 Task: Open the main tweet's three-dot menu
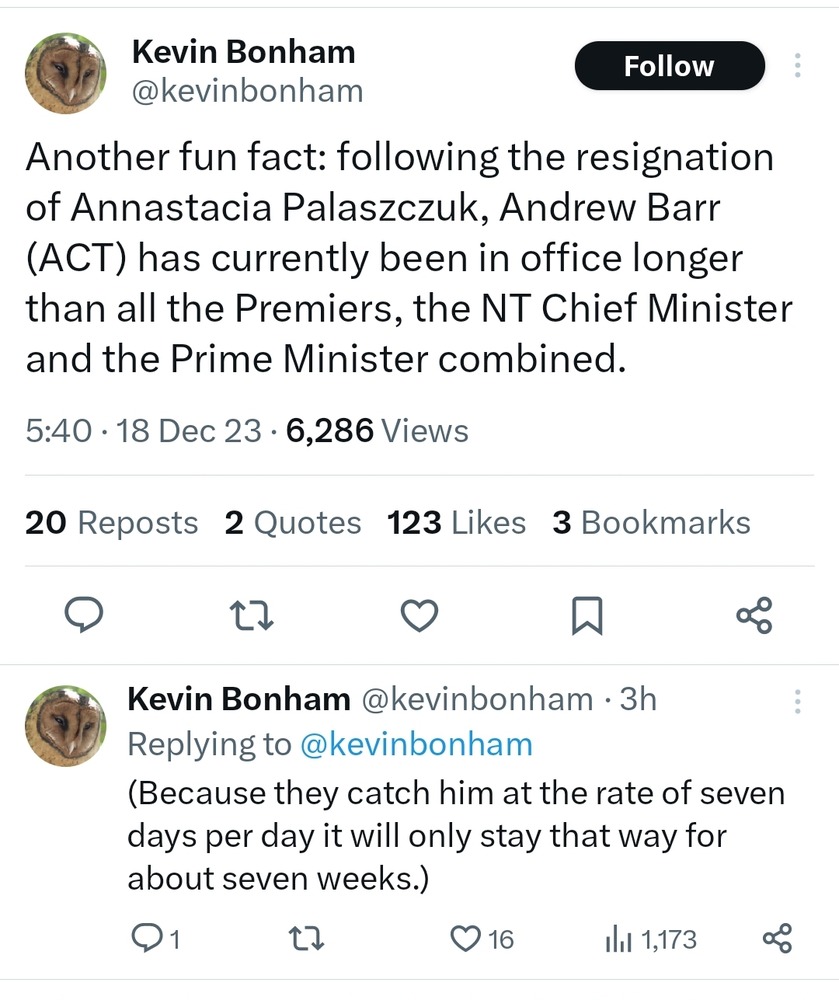[x=797, y=66]
